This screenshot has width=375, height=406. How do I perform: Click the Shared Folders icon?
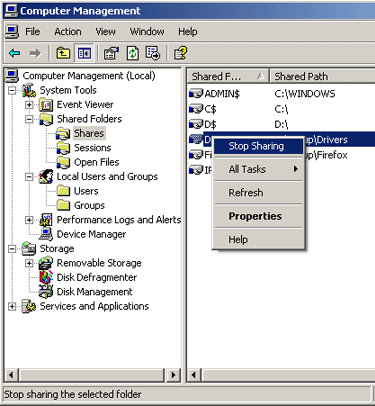point(46,119)
